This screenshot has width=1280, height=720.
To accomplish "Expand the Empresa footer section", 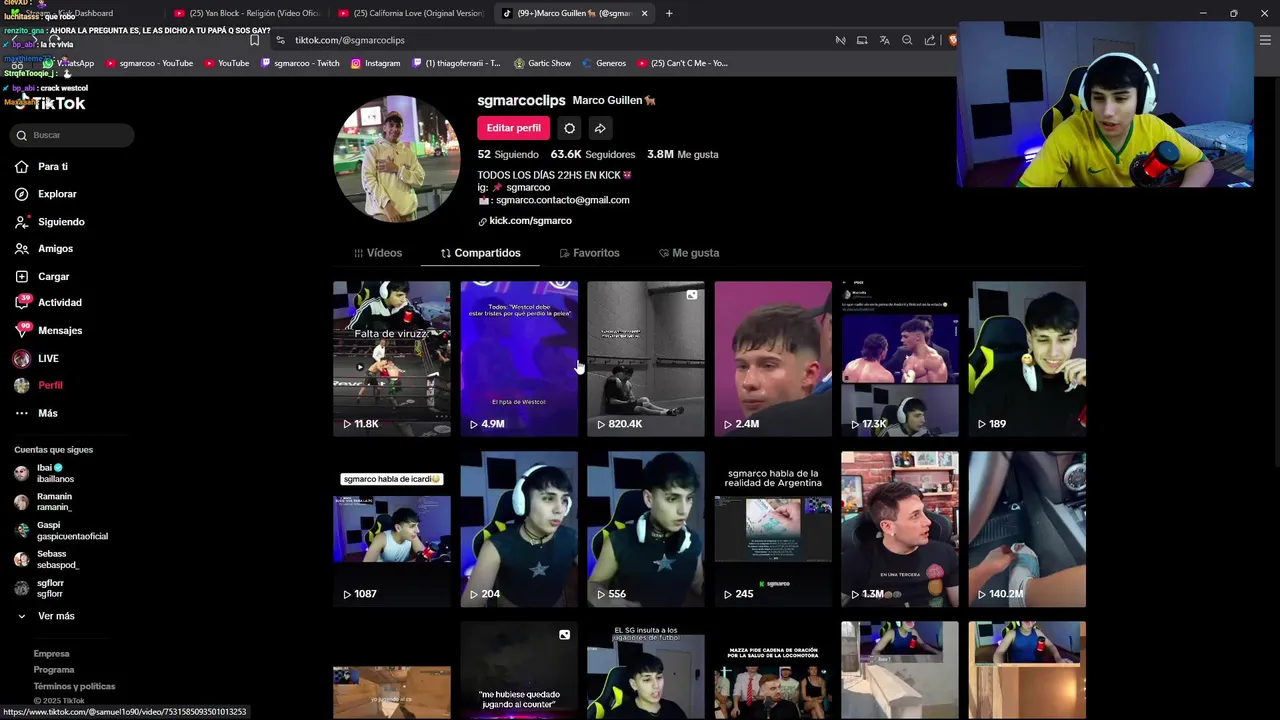I will [x=51, y=654].
